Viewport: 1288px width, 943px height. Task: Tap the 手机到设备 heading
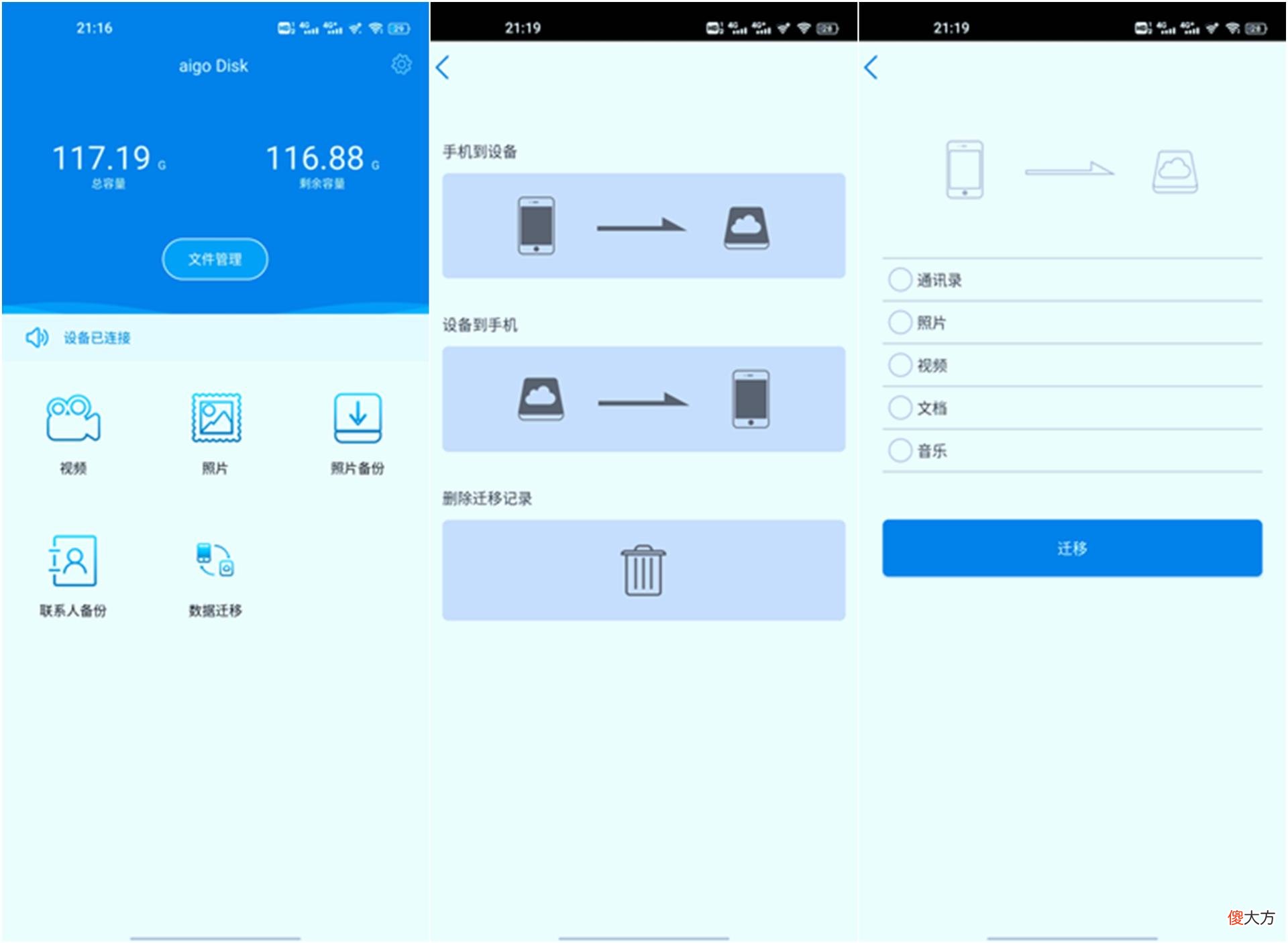tap(480, 152)
